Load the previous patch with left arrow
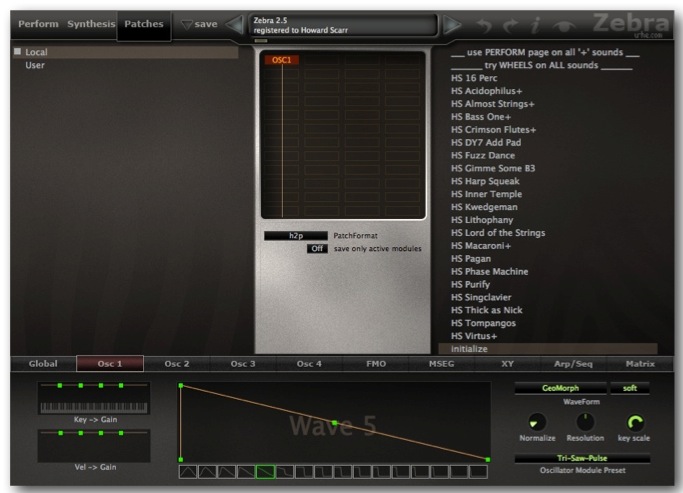The width and height of the screenshot is (683, 493). point(235,24)
